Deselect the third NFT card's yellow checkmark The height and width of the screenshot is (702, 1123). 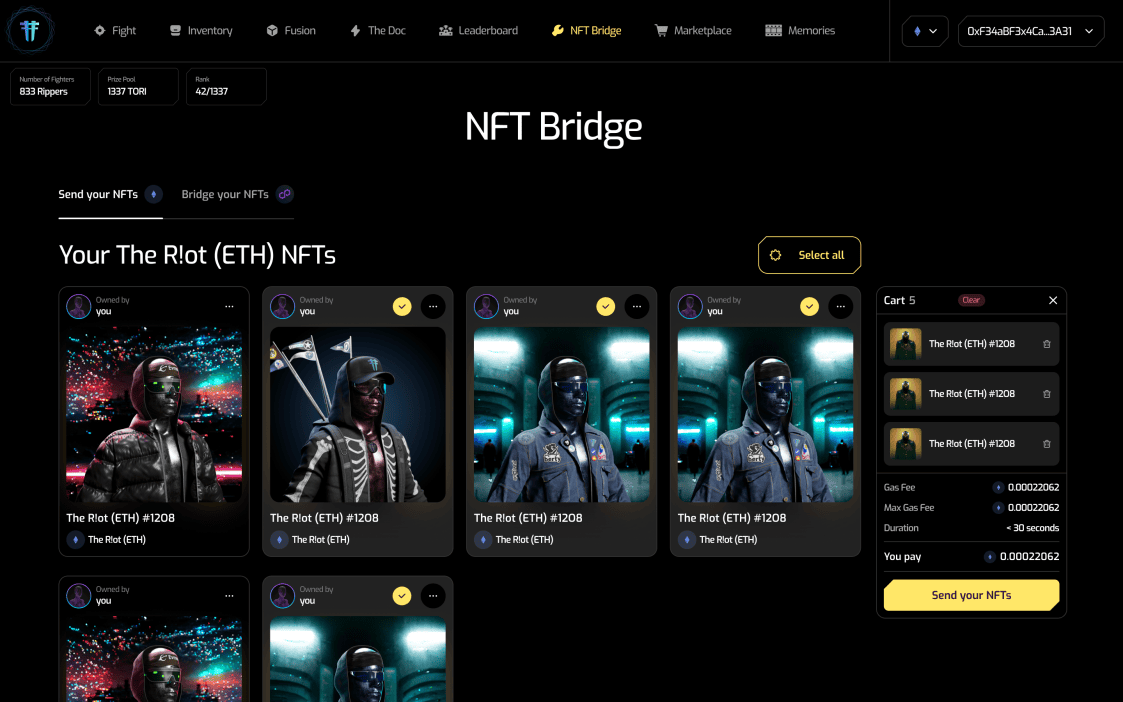coord(606,307)
